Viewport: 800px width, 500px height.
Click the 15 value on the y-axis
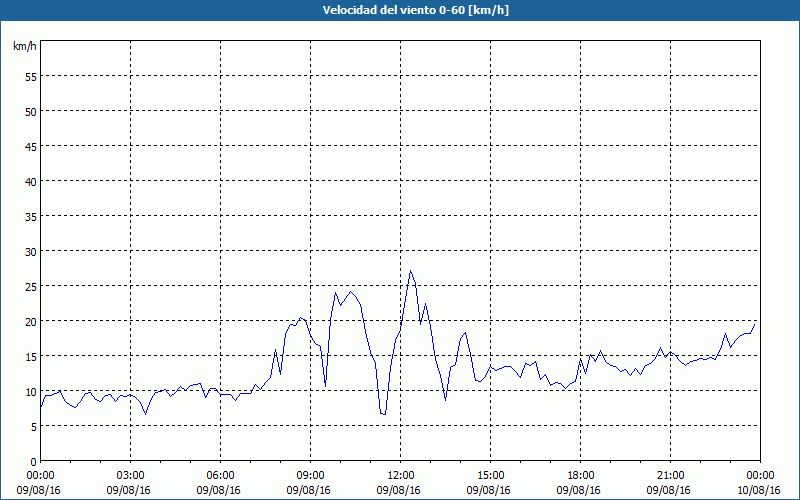point(31,357)
